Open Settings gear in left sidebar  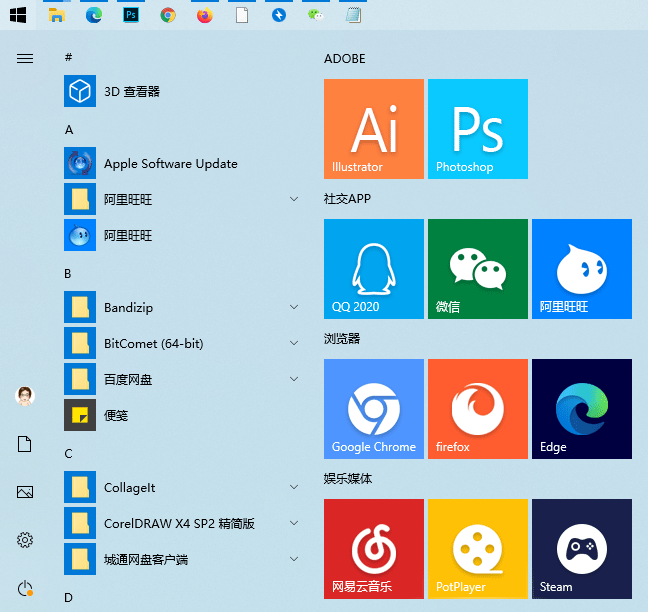(25, 540)
